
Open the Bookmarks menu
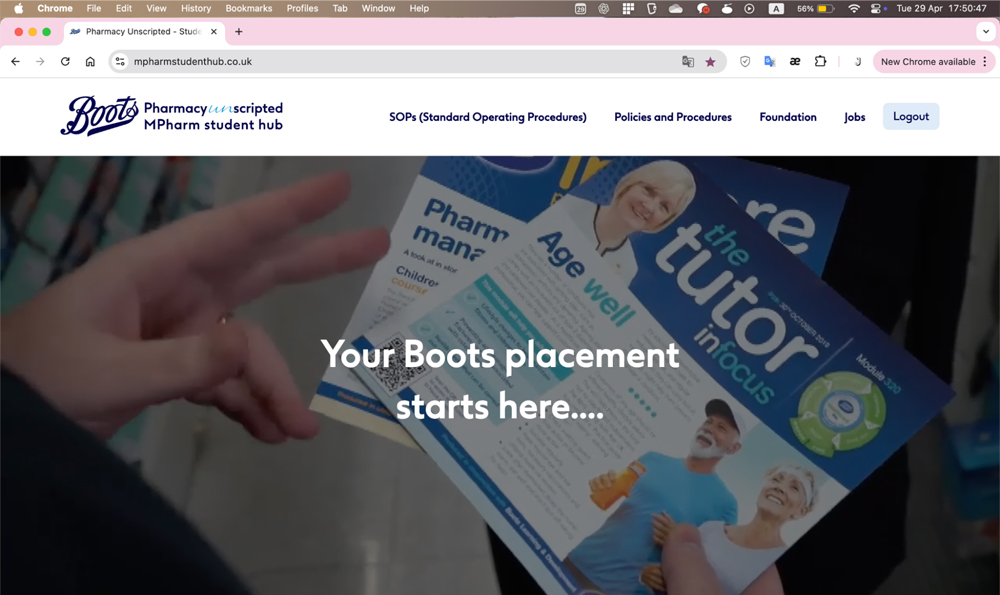click(x=249, y=8)
